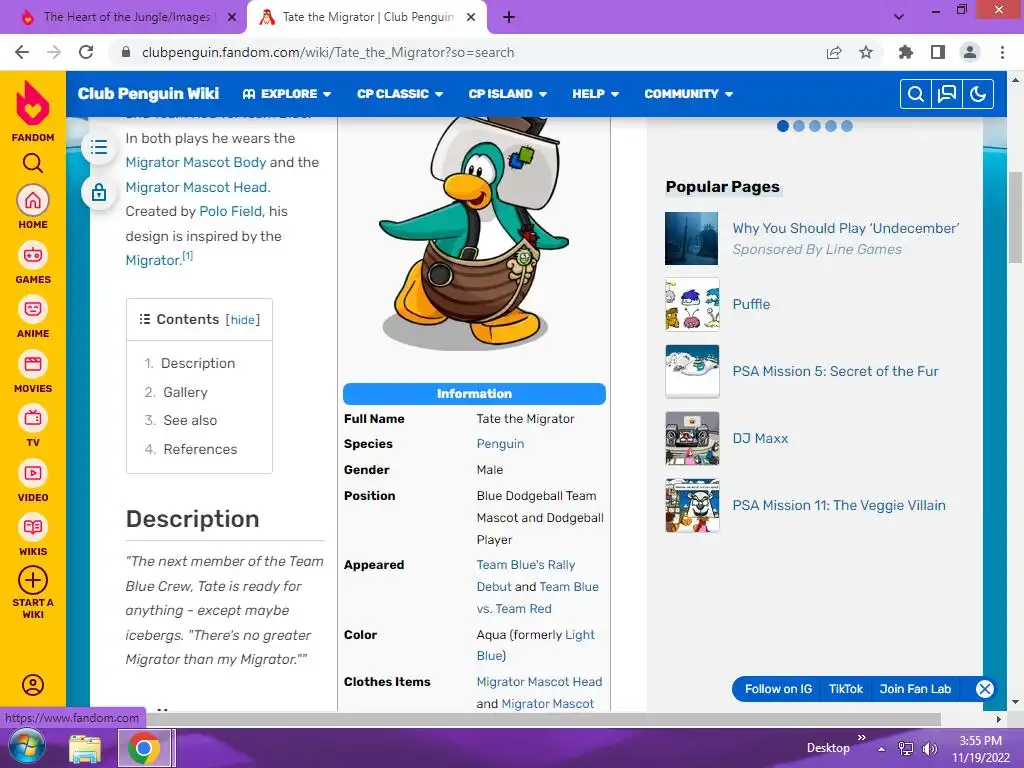Jump to See also in the Contents list
The height and width of the screenshot is (768, 1024).
click(x=190, y=421)
